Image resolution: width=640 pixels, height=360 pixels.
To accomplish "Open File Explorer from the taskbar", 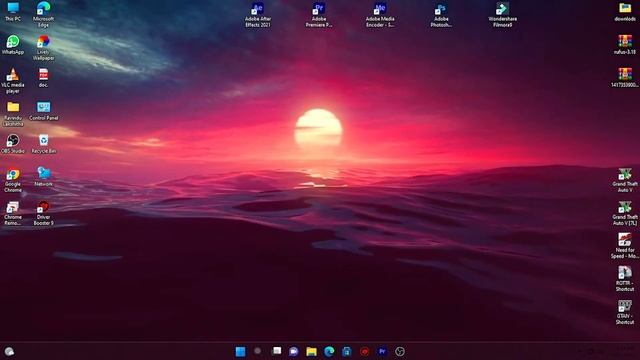I will click(x=311, y=351).
